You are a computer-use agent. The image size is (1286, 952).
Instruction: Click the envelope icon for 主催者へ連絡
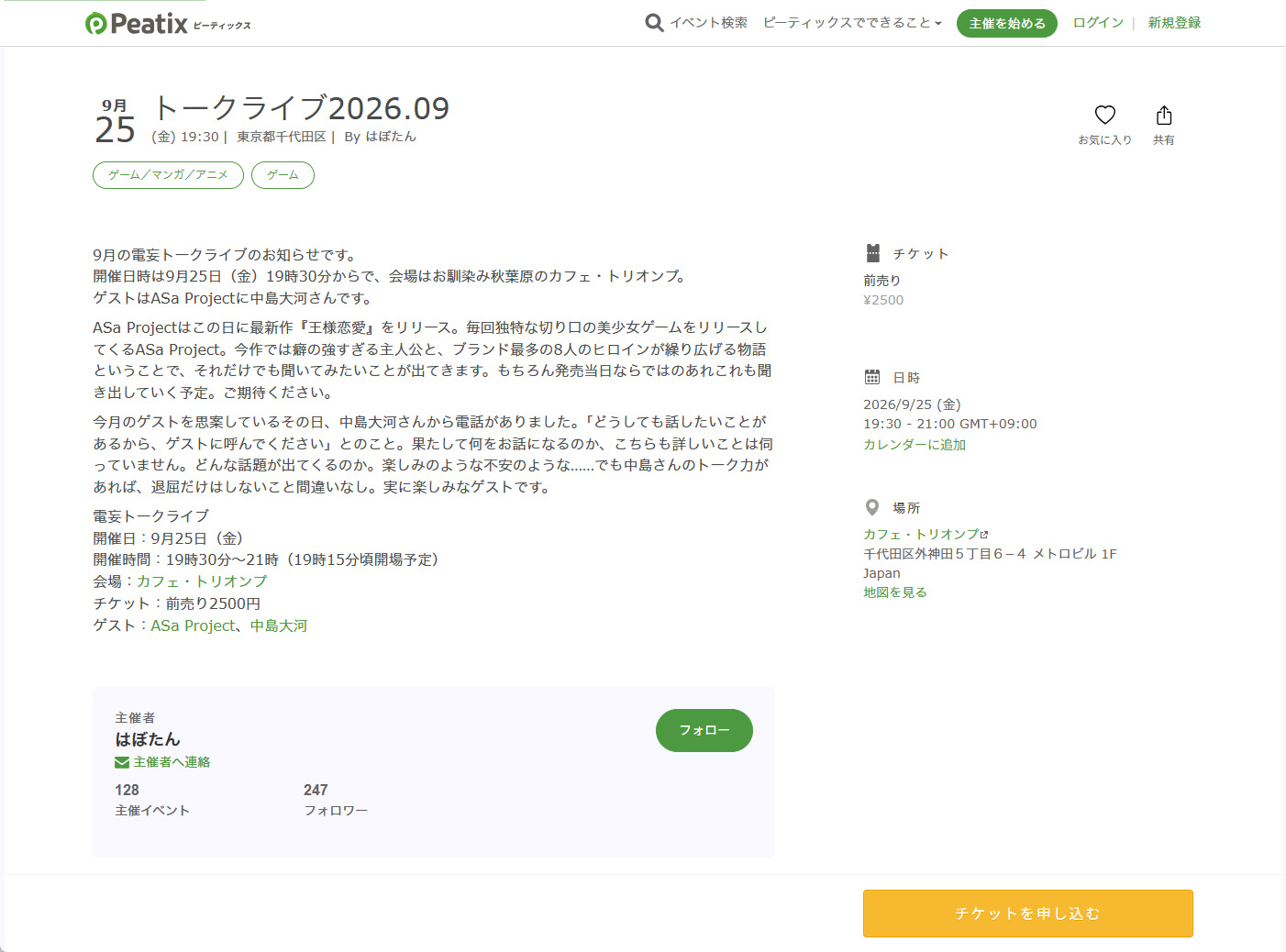coord(122,762)
